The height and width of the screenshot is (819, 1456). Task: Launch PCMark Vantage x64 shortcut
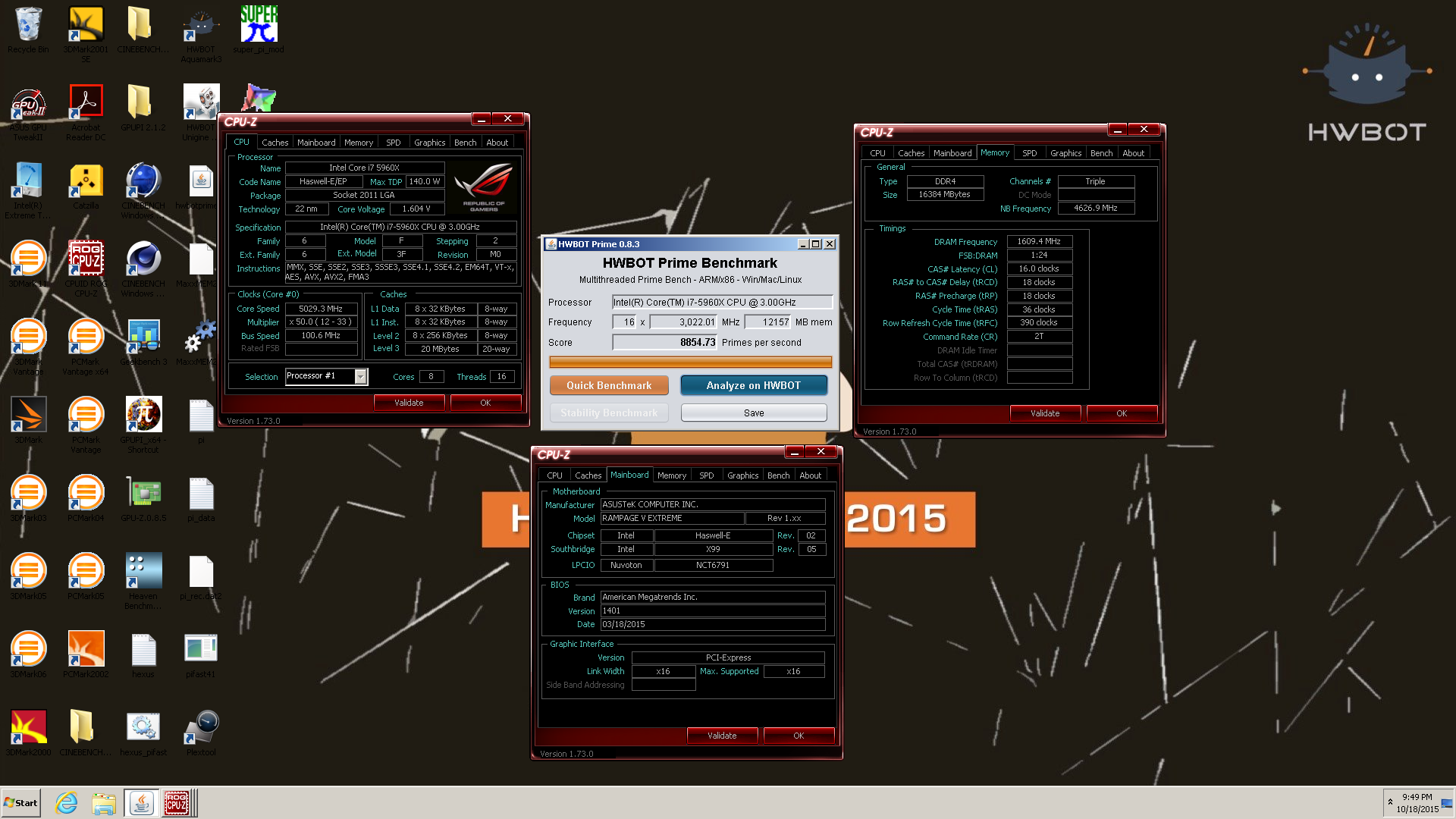click(x=86, y=347)
